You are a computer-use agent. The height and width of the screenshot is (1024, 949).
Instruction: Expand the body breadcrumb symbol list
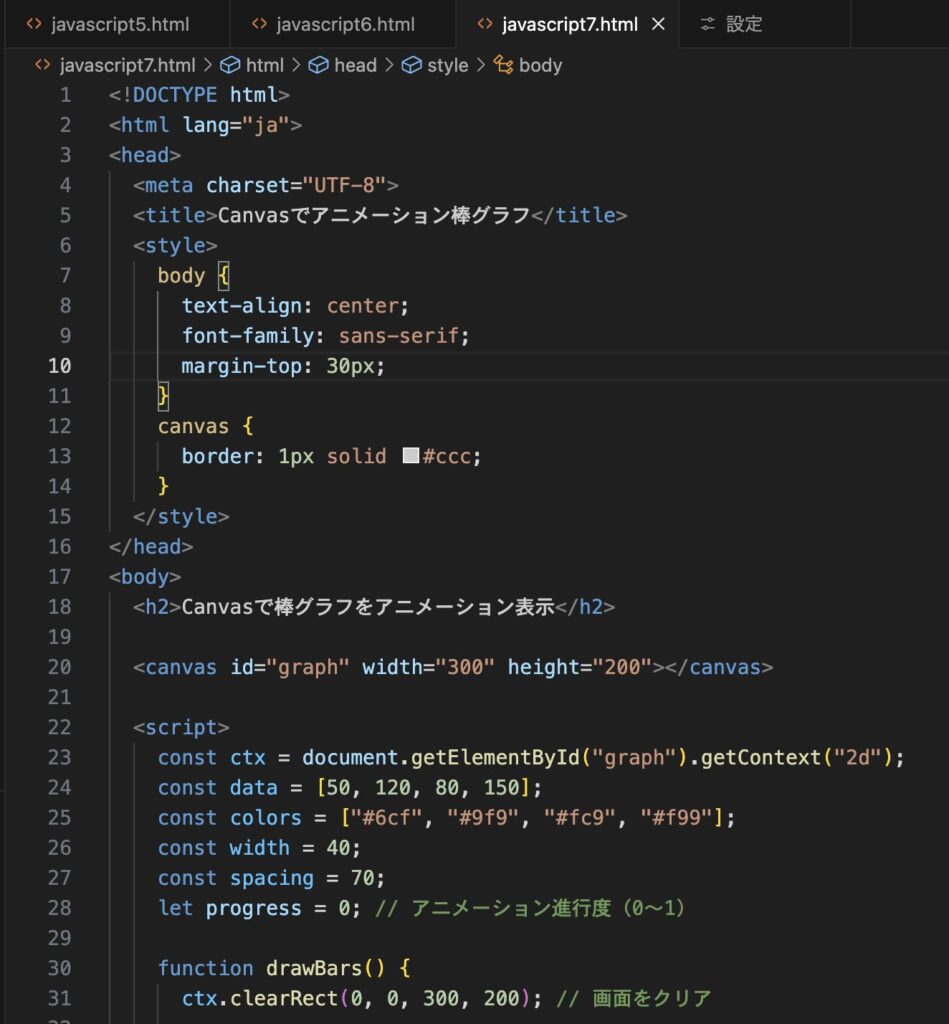point(540,65)
